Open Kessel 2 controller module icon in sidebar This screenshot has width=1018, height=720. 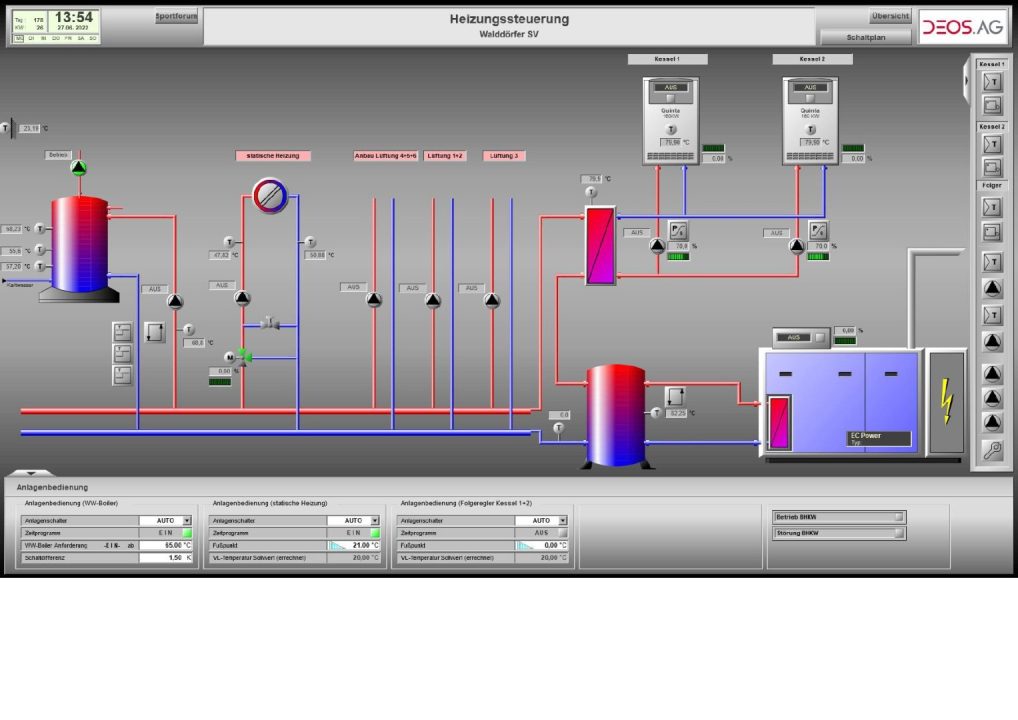tap(992, 168)
